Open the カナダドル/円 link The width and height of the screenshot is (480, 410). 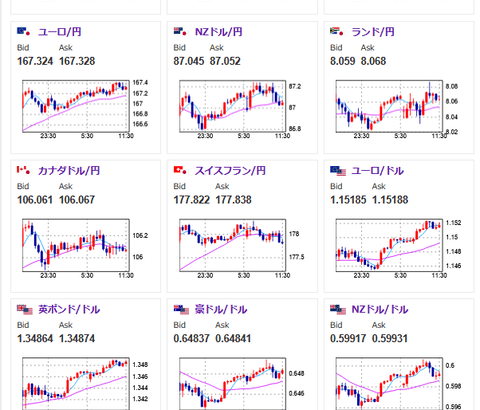pyautogui.click(x=69, y=171)
